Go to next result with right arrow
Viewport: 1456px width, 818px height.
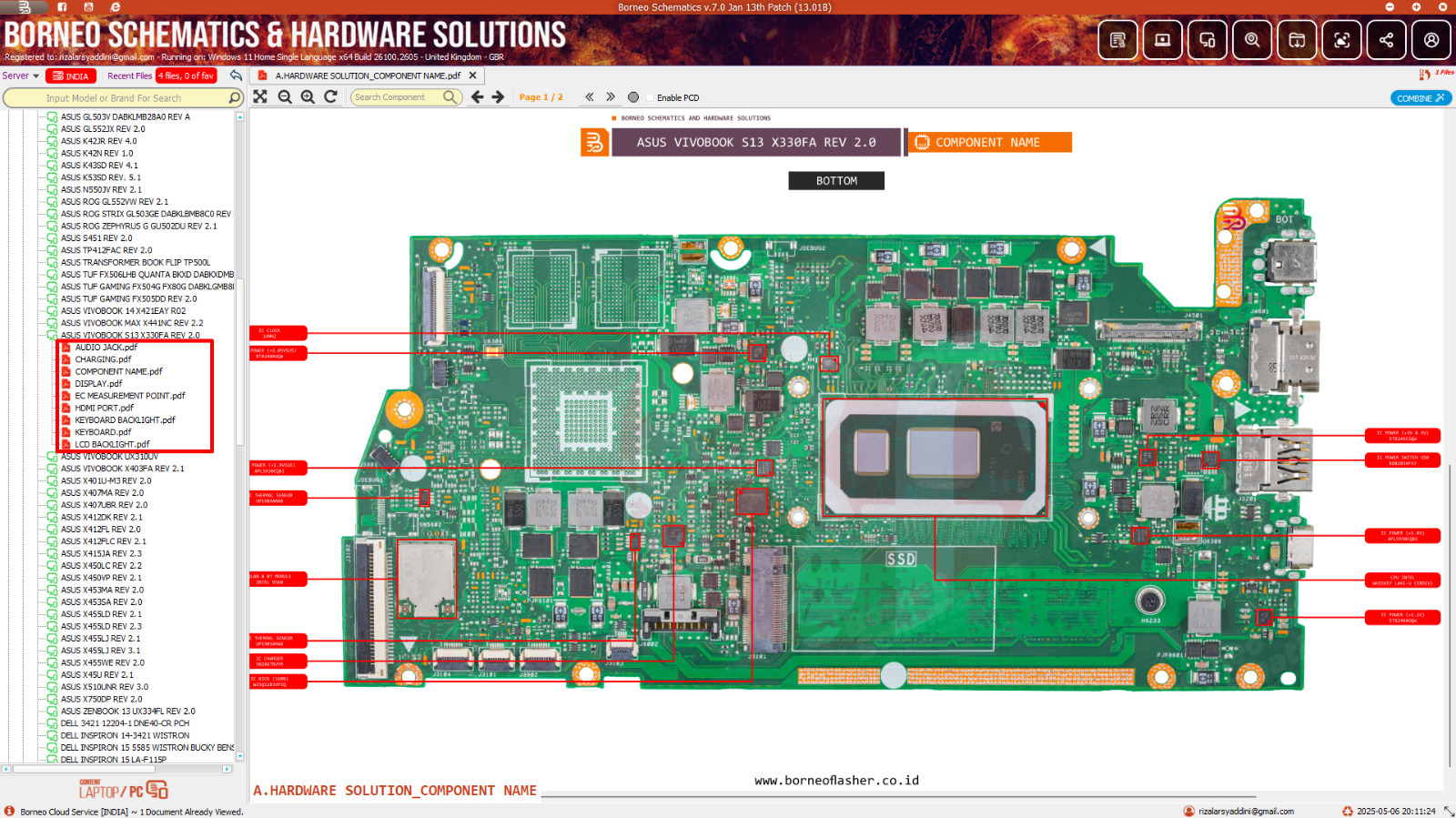click(x=498, y=96)
